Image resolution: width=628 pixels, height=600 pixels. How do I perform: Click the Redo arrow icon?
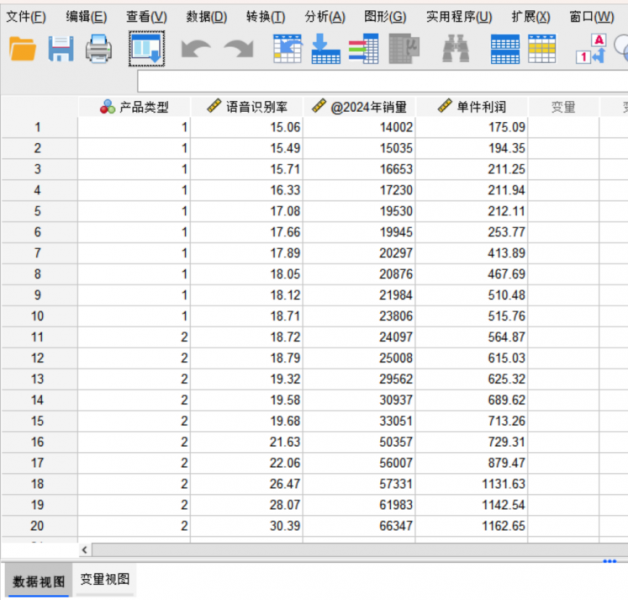click(x=238, y=49)
